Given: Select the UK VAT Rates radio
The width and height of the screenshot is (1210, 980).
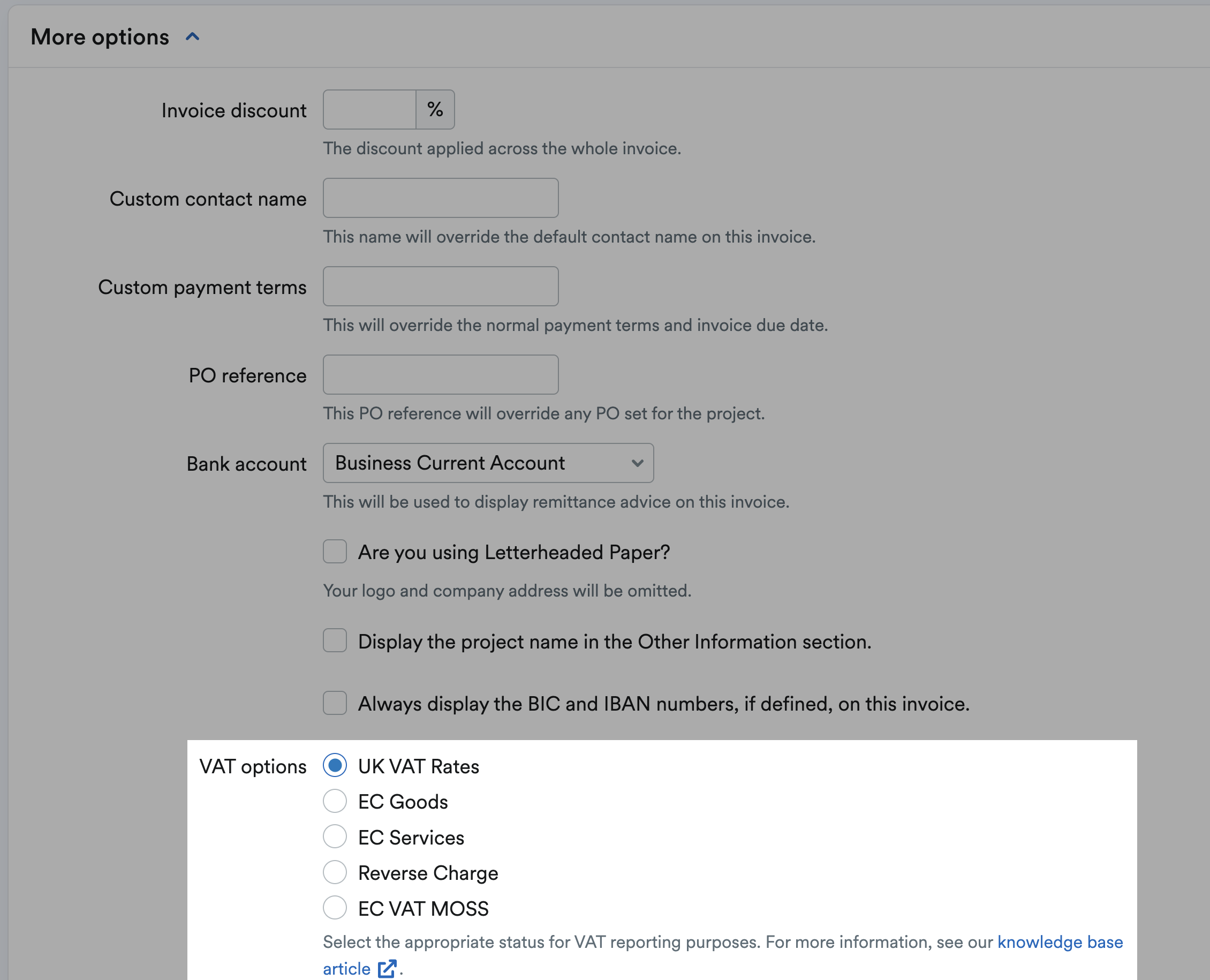Looking at the screenshot, I should click(335, 765).
